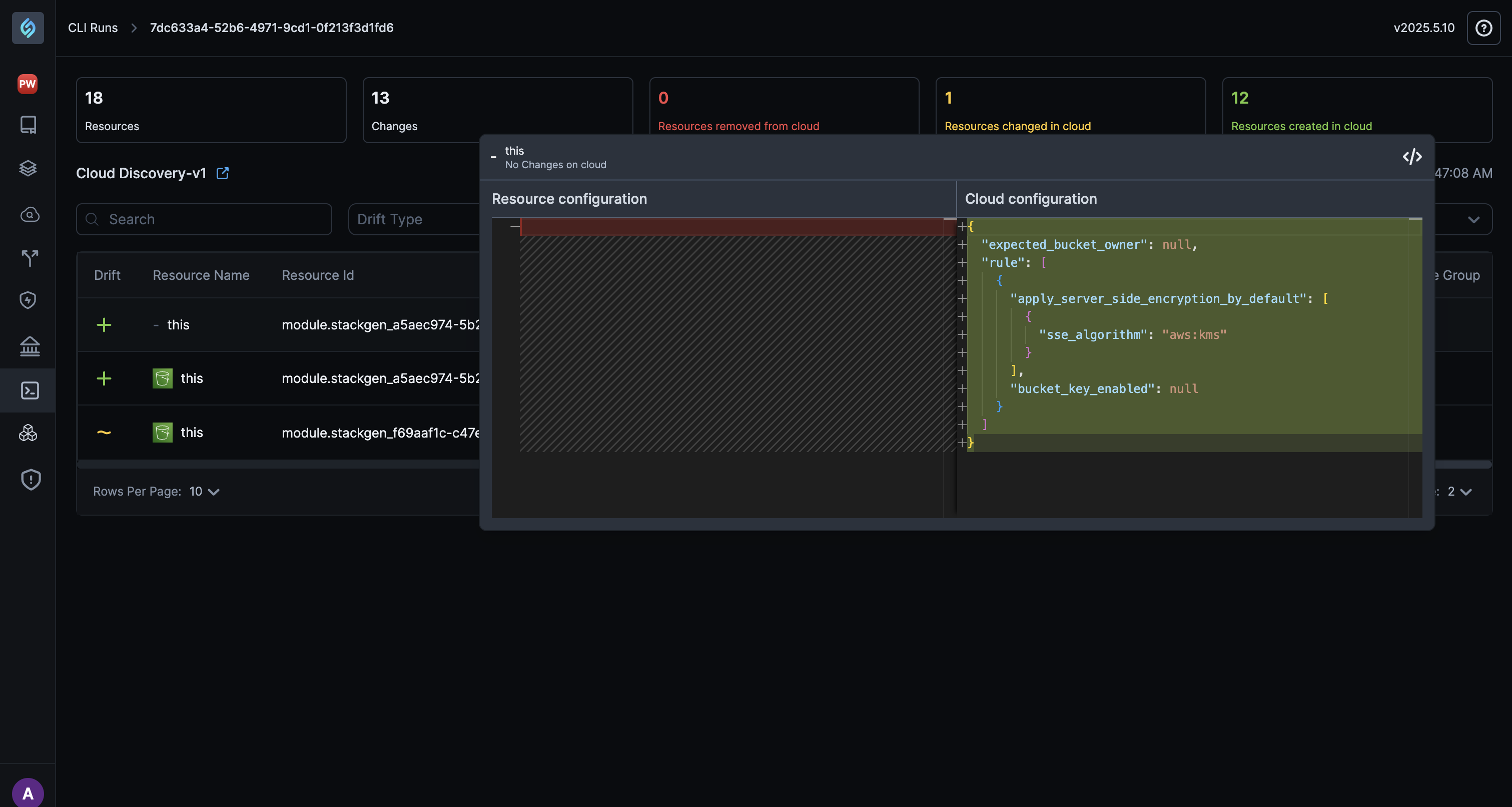Screen dimensions: 1512x807
Task: Open the Cloud Discovery-v1 title
Action: coord(141,173)
